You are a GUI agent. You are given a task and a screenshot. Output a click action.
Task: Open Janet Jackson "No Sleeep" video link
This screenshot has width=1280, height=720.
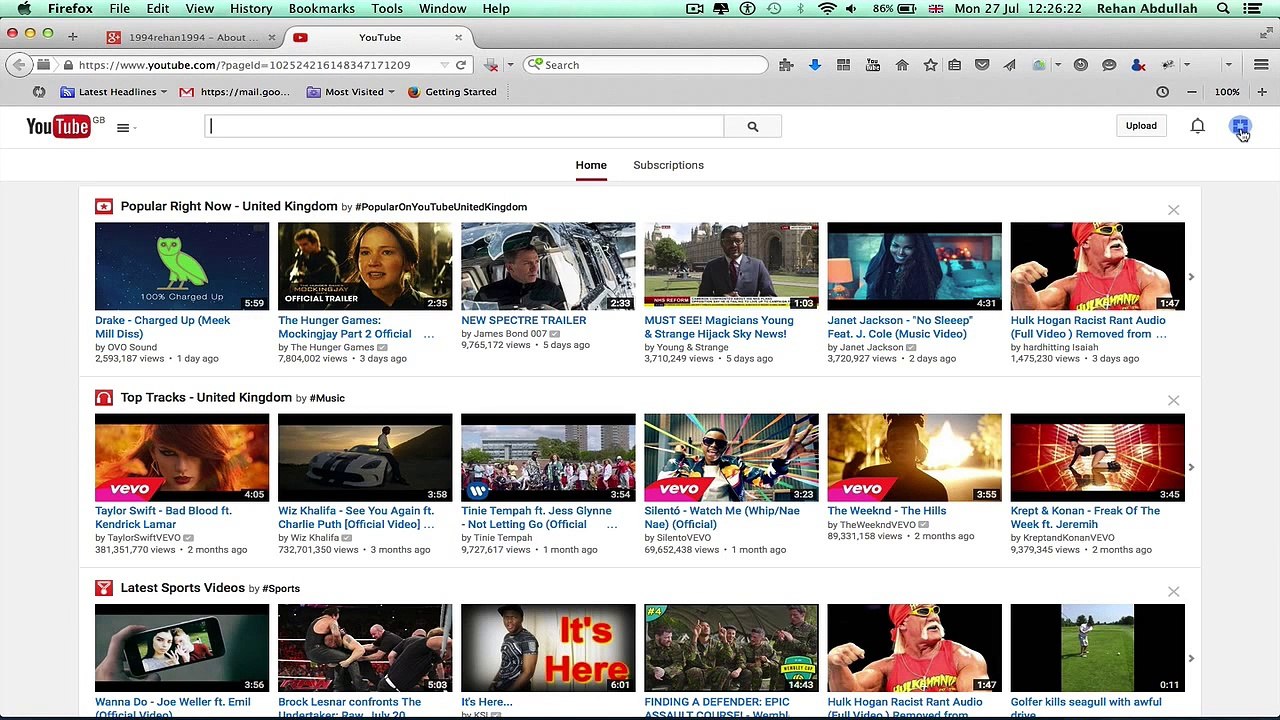[x=900, y=327]
